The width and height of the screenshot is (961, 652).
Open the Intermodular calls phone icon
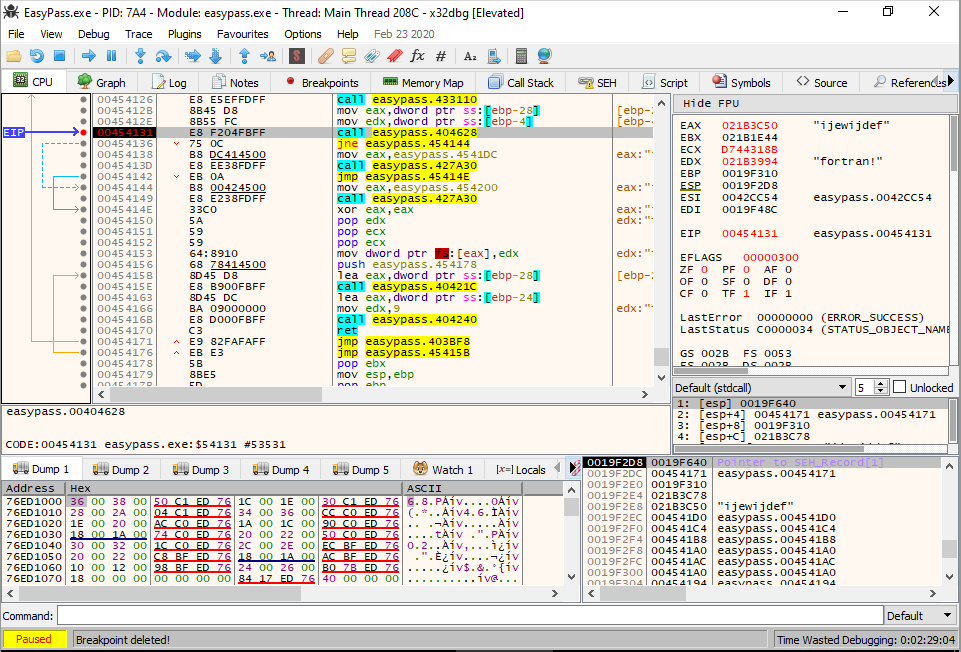point(493,56)
